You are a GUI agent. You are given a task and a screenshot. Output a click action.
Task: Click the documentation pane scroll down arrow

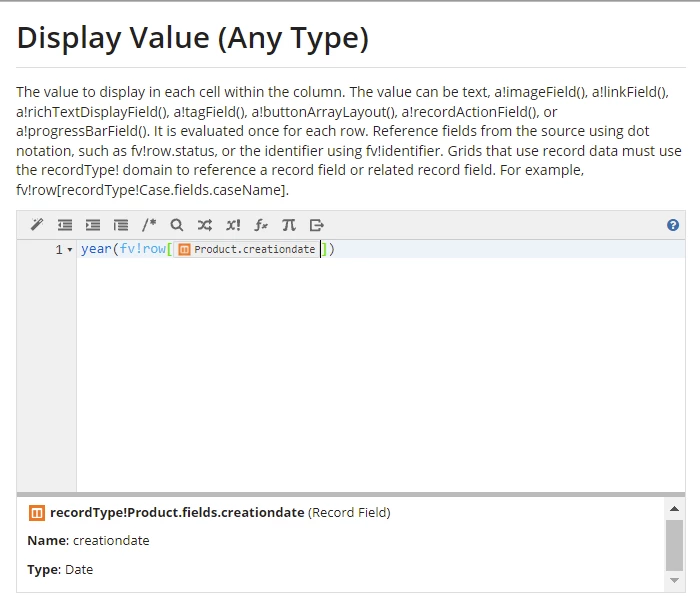pos(675,580)
